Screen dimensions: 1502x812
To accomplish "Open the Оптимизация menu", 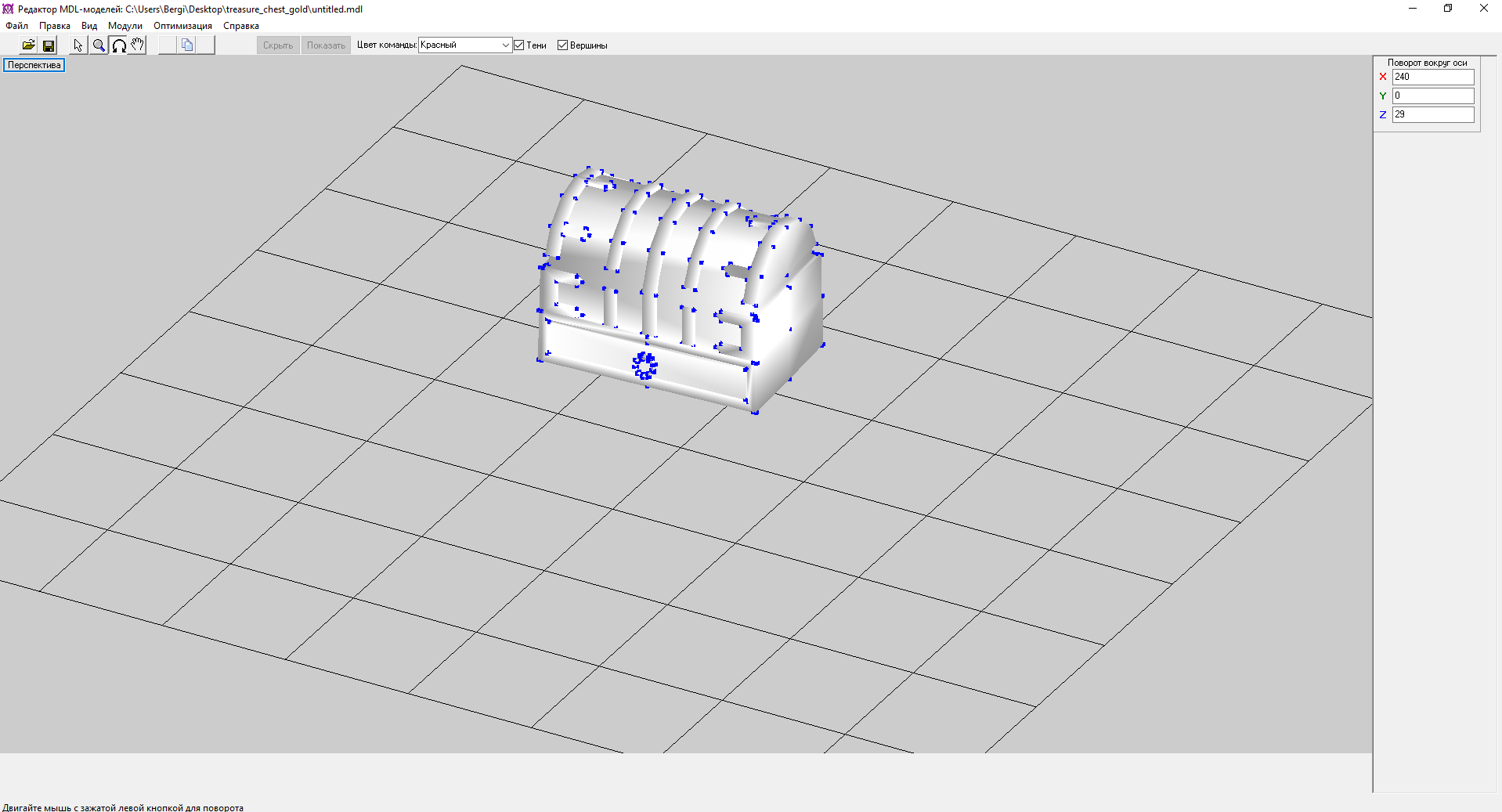I will pos(182,26).
